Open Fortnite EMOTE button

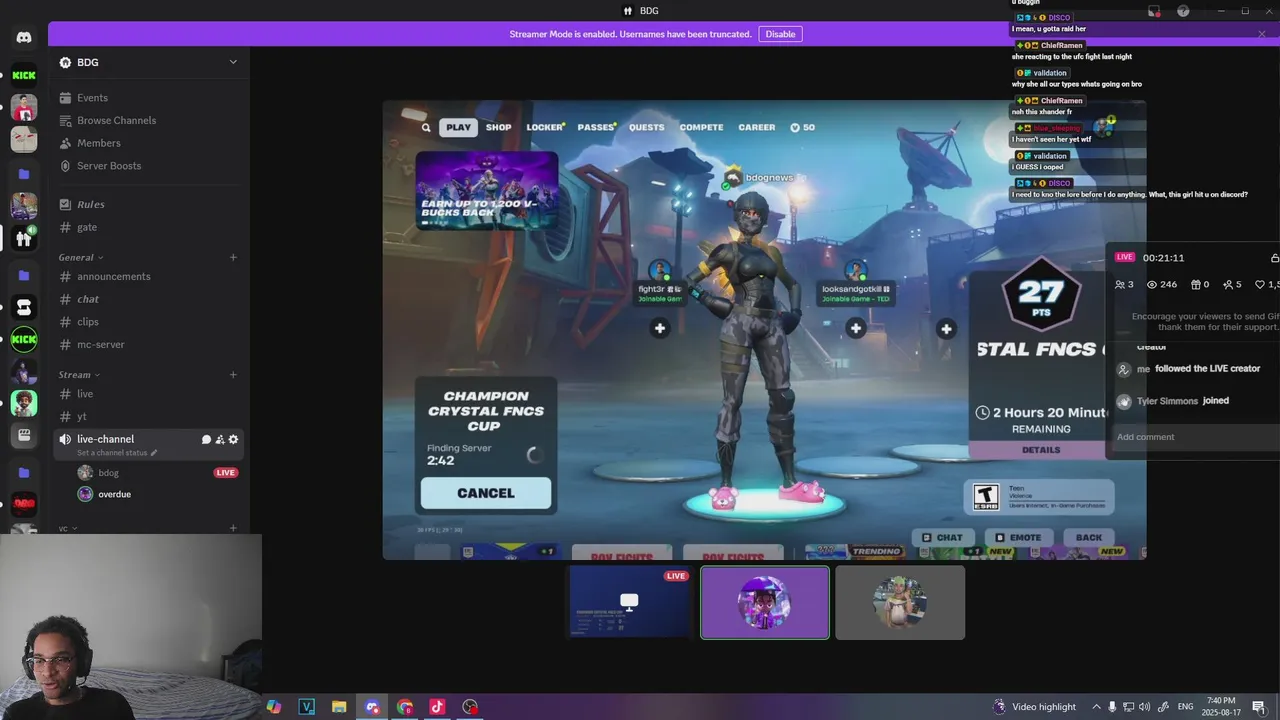pyautogui.click(x=1017, y=537)
